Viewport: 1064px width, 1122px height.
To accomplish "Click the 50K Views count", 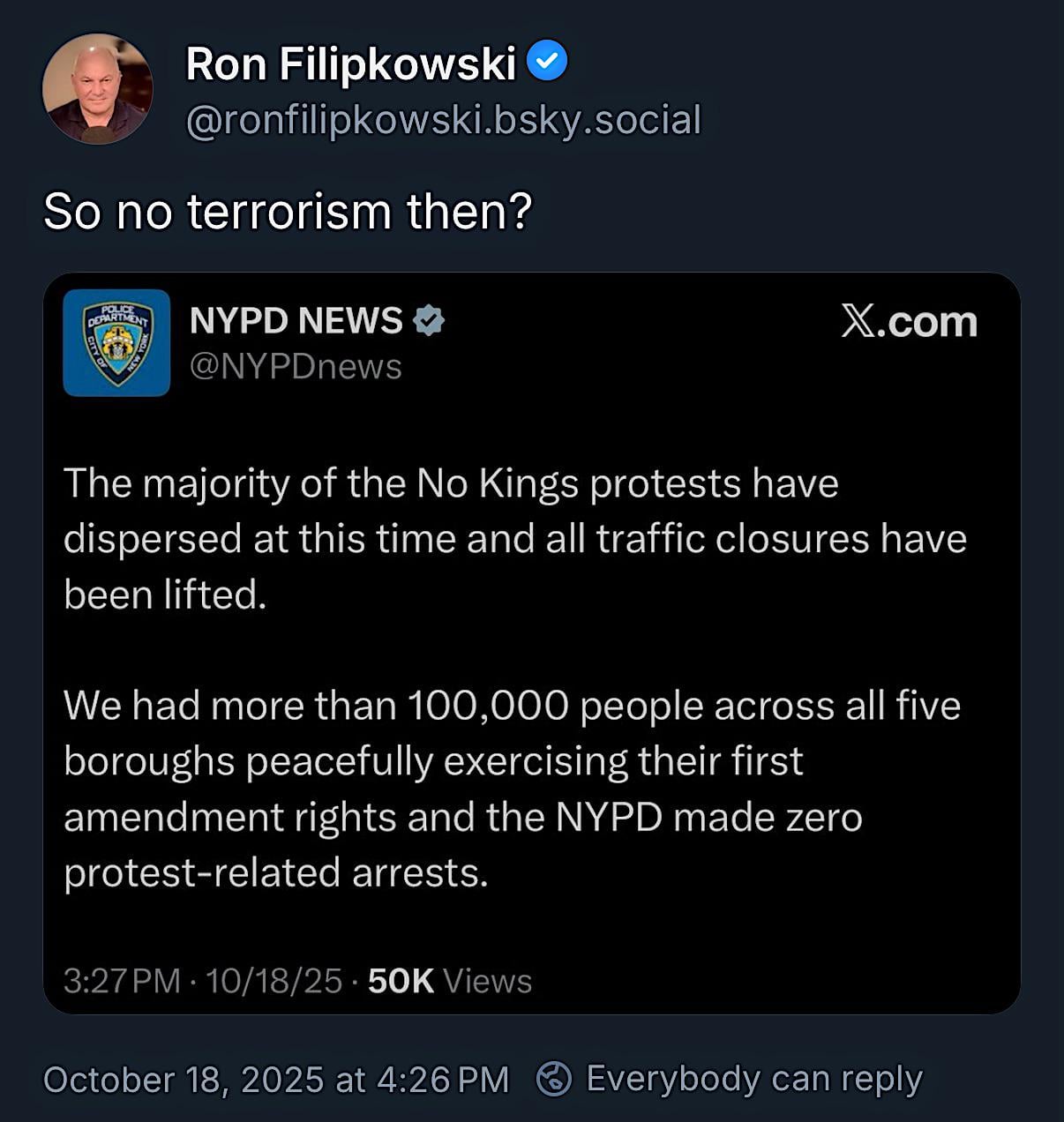I will 401,981.
